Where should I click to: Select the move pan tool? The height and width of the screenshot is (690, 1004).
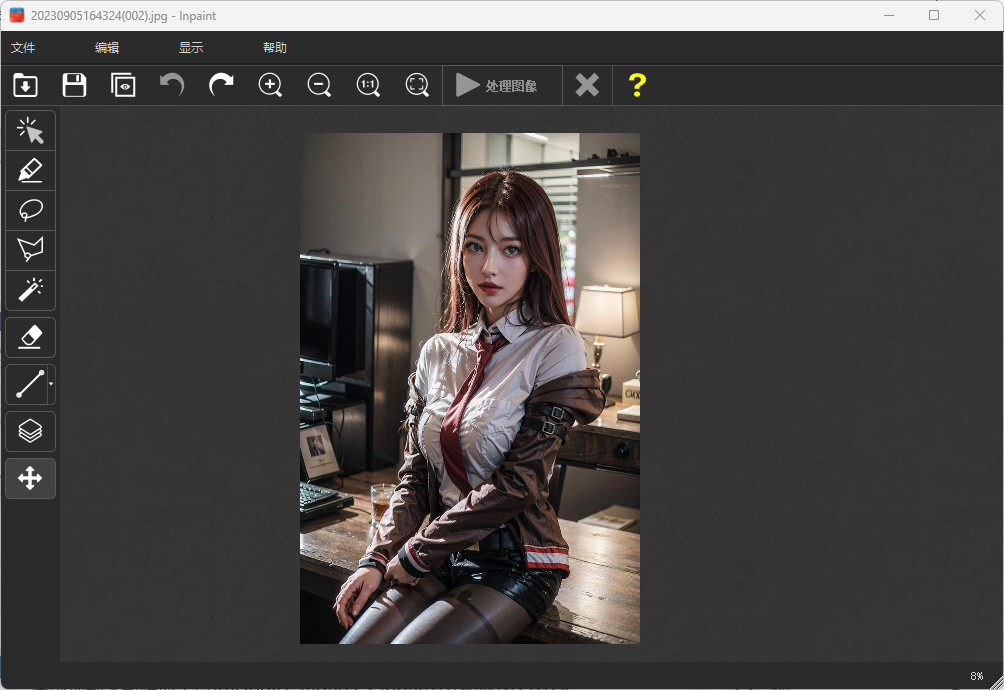coord(31,478)
